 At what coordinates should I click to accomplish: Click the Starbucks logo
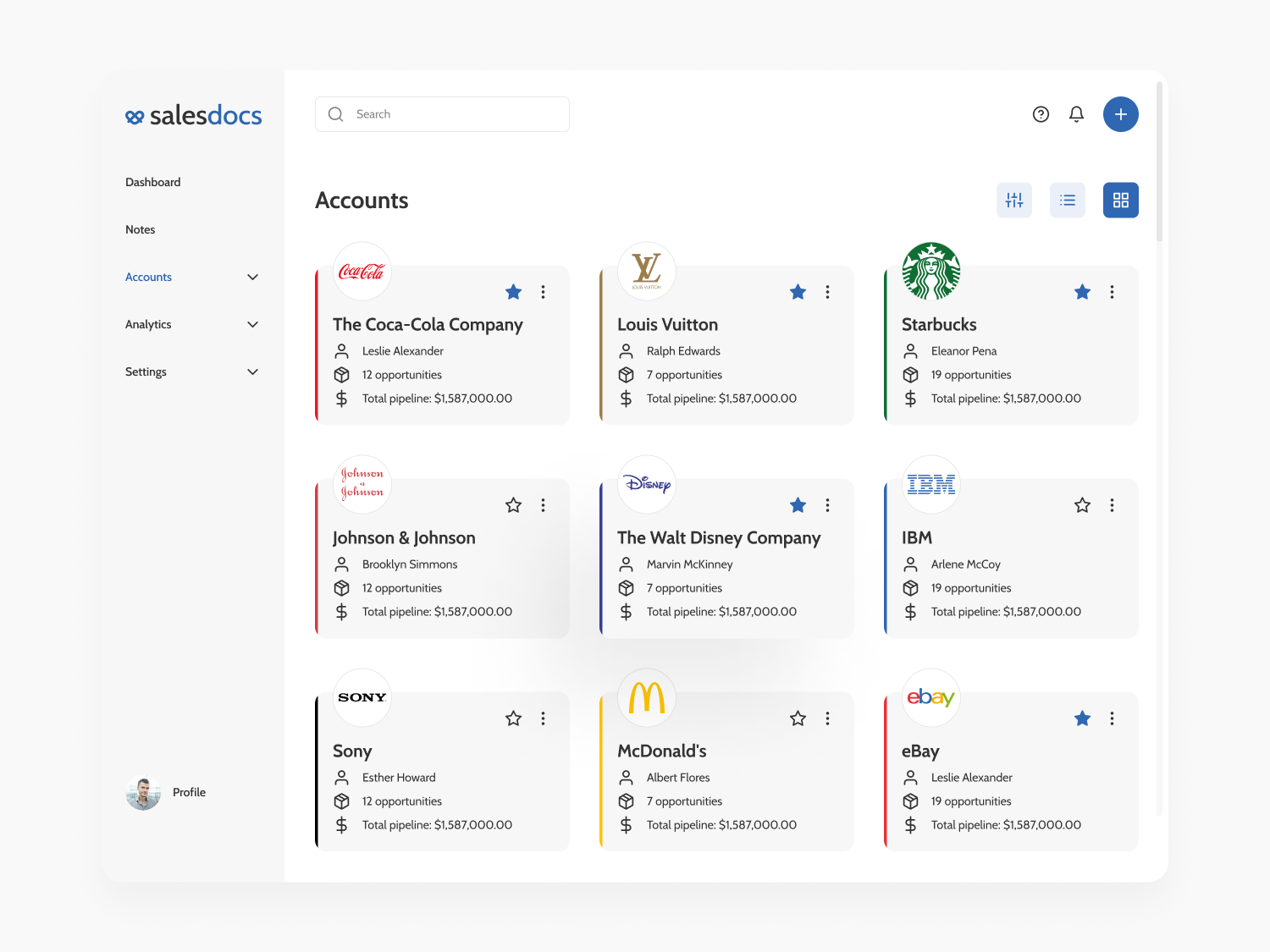(931, 272)
